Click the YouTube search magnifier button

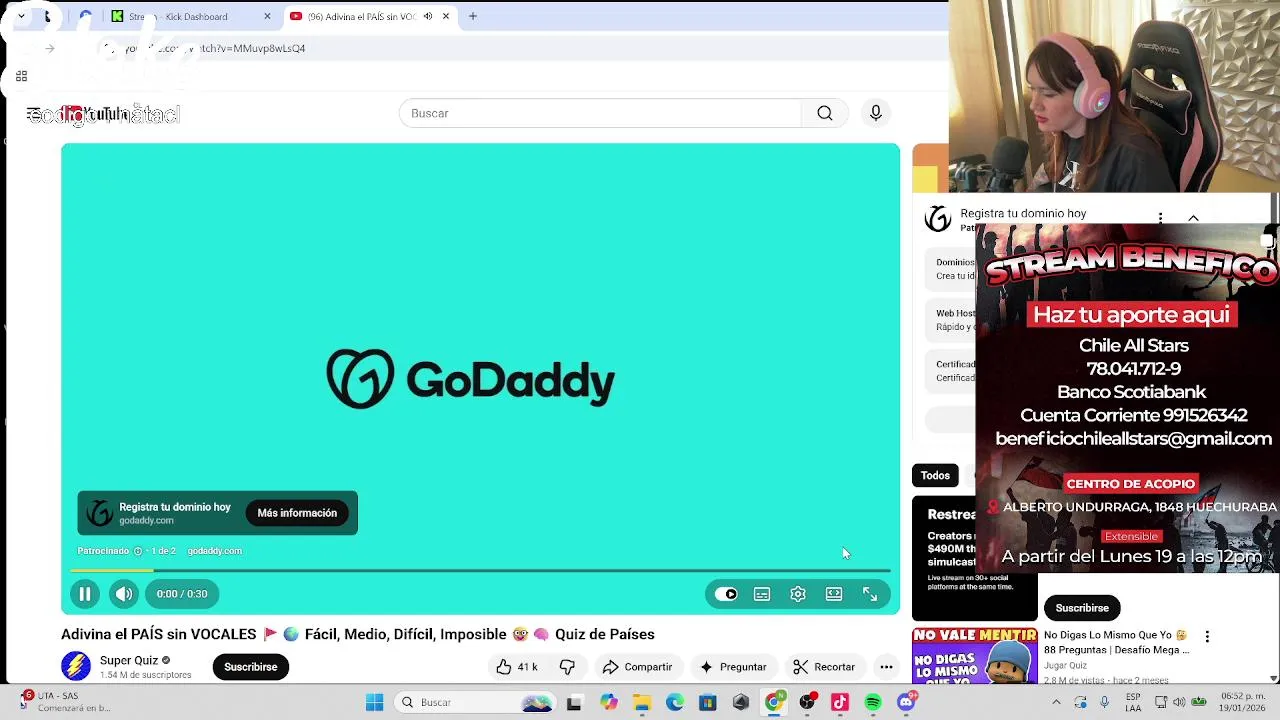[825, 113]
